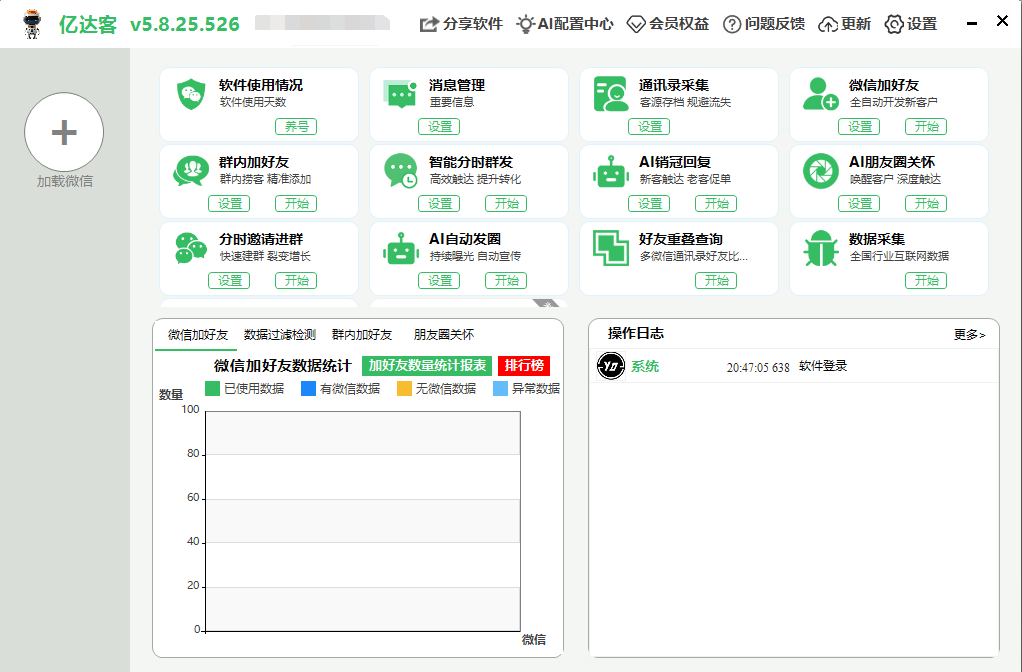The image size is (1022, 672).
Task: Click the light-blue 异常数据 legend swatch
Action: point(501,388)
